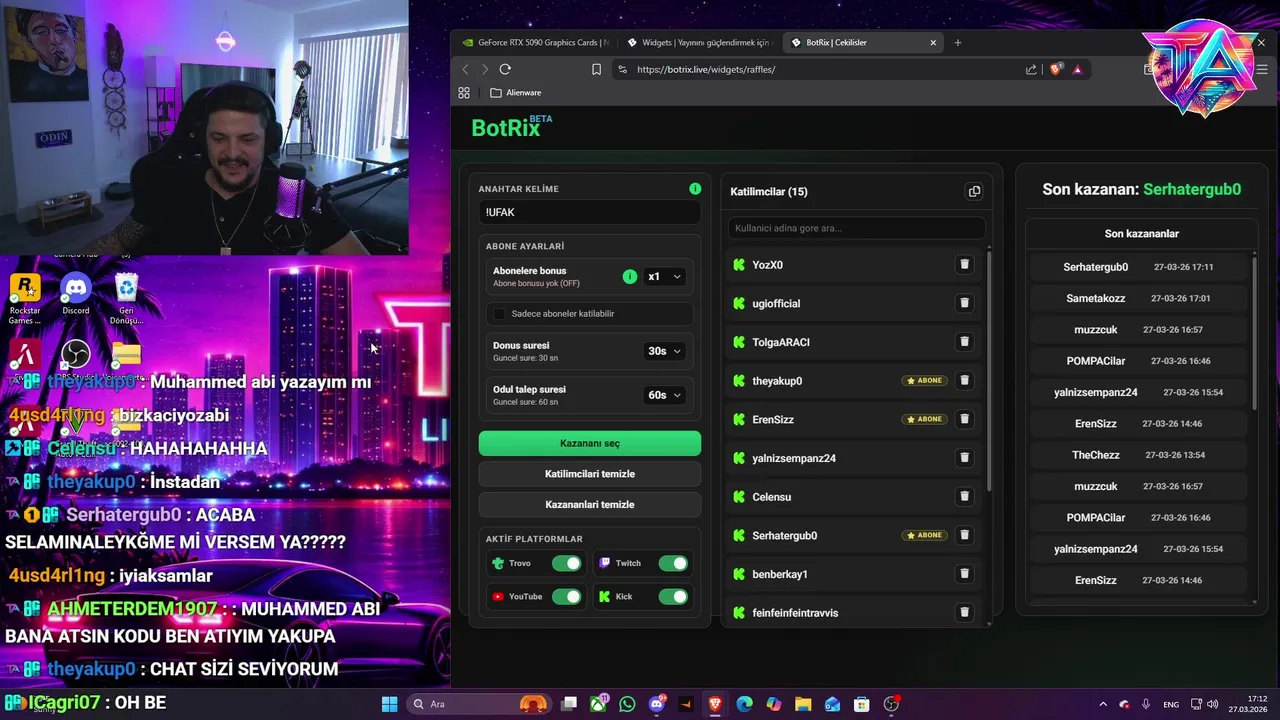Image resolution: width=1280 pixels, height=720 pixels.
Task: Remove feinfeinfeintravvis from the list
Action: (x=964, y=613)
